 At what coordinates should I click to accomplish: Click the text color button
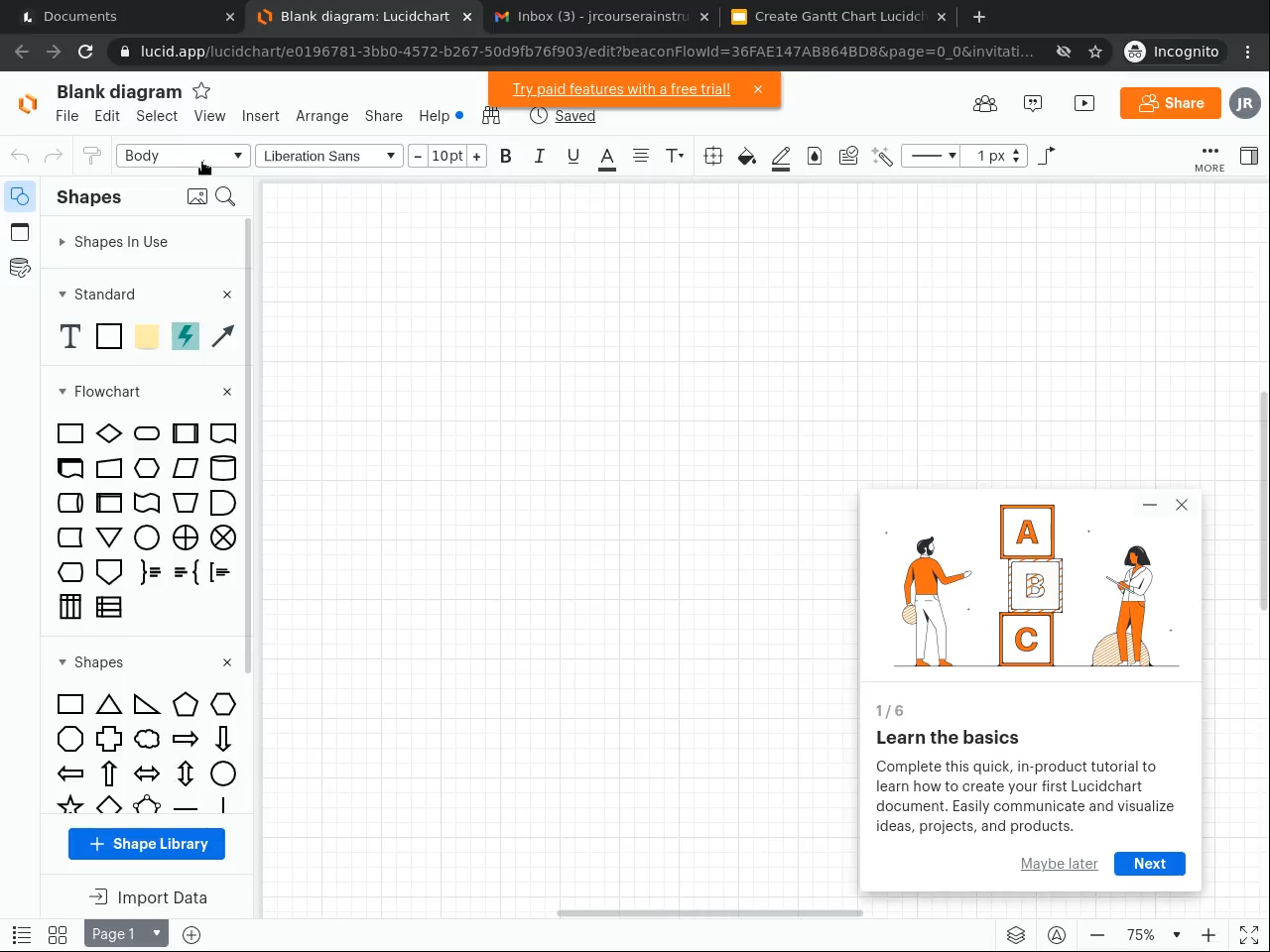click(607, 156)
